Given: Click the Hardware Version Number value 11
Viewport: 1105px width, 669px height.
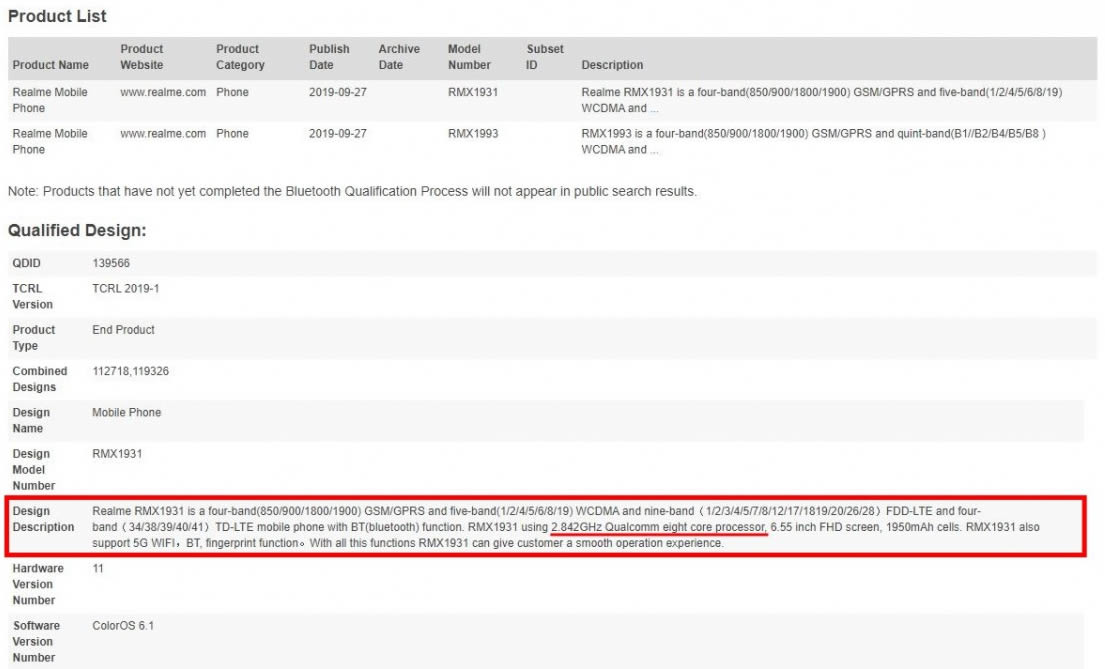Looking at the screenshot, I should click(98, 569).
